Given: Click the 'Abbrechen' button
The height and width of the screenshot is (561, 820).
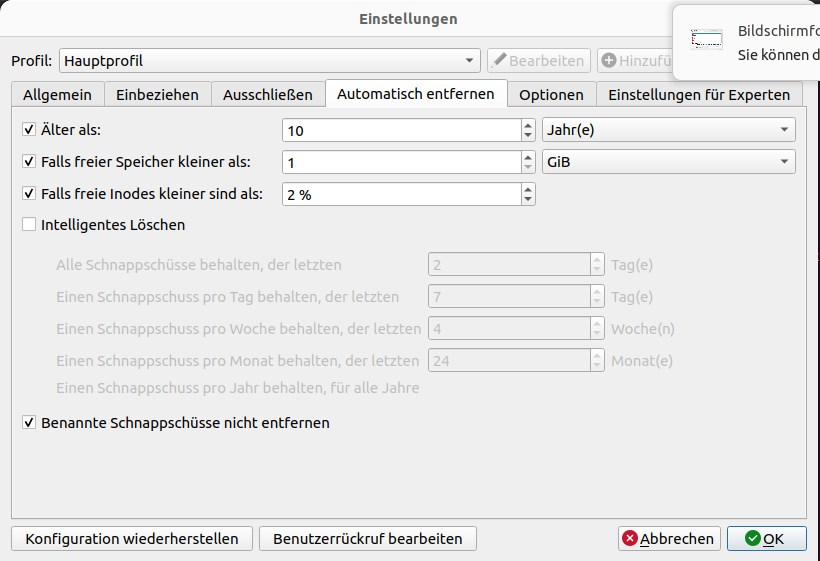Looking at the screenshot, I should click(x=668, y=539).
